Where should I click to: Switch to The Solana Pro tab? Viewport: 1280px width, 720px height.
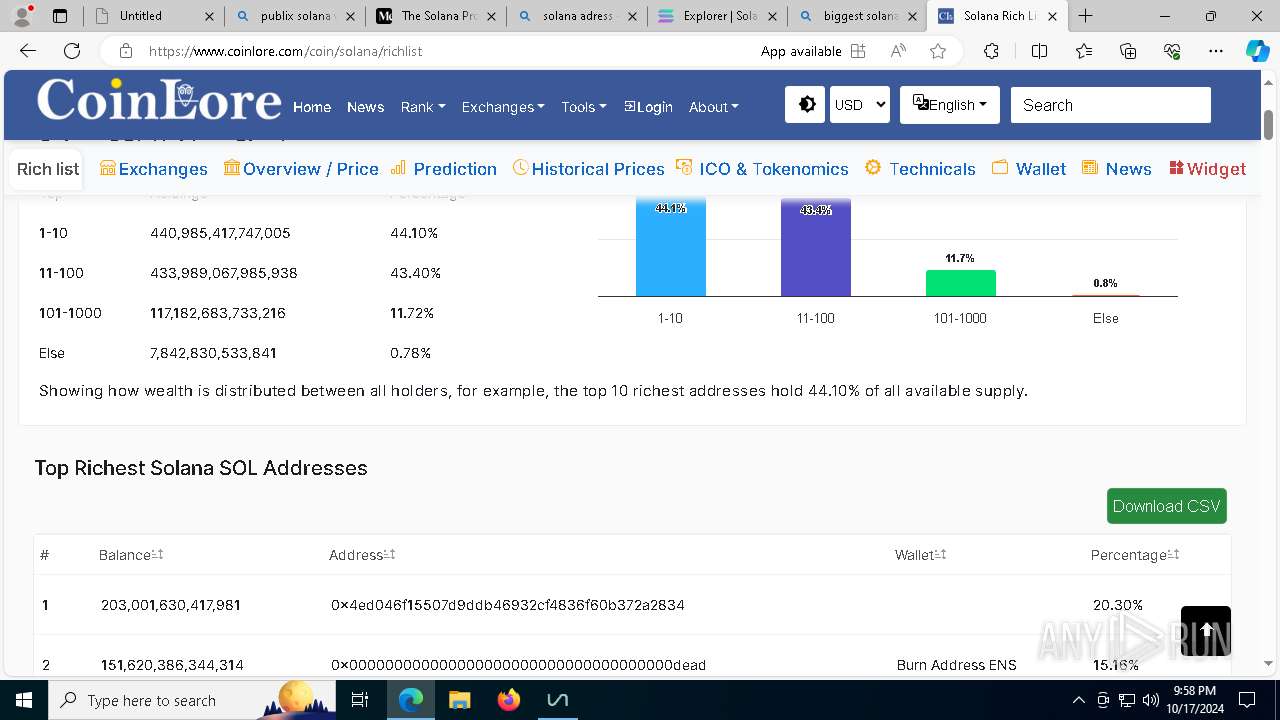pyautogui.click(x=436, y=16)
